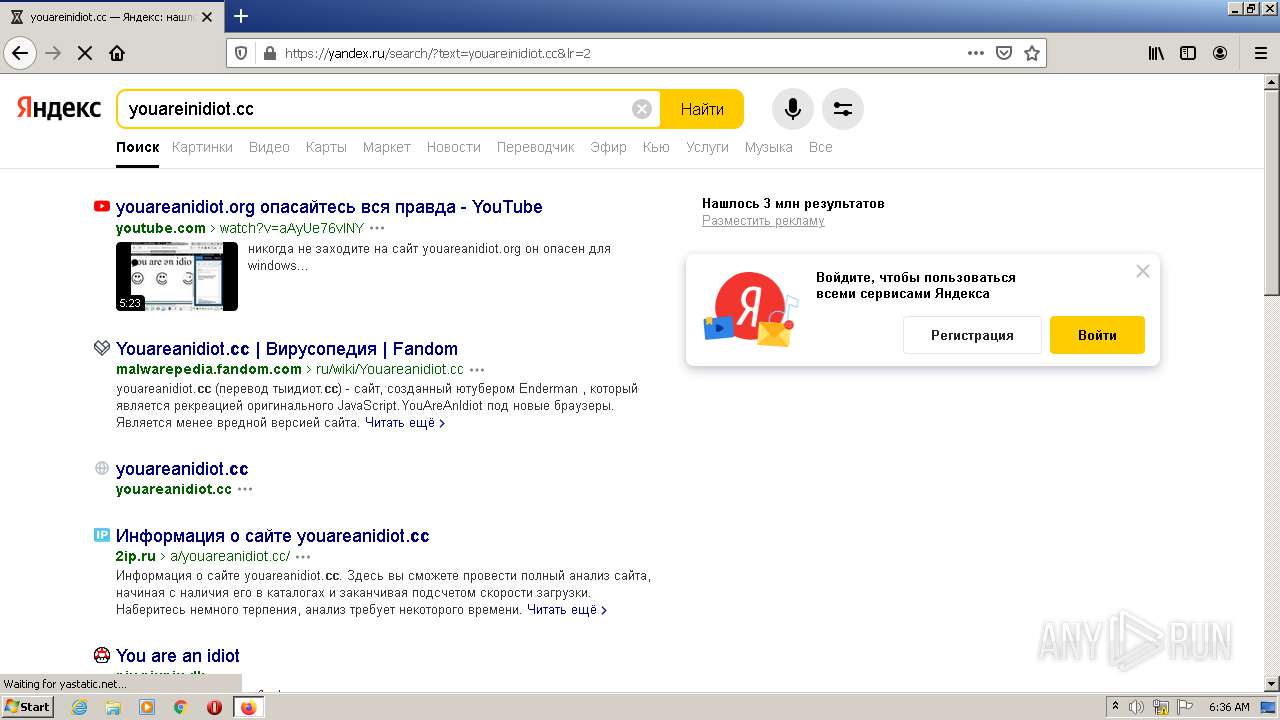Click the Яндекс logo
Screen dimensions: 1280x720
tap(58, 108)
